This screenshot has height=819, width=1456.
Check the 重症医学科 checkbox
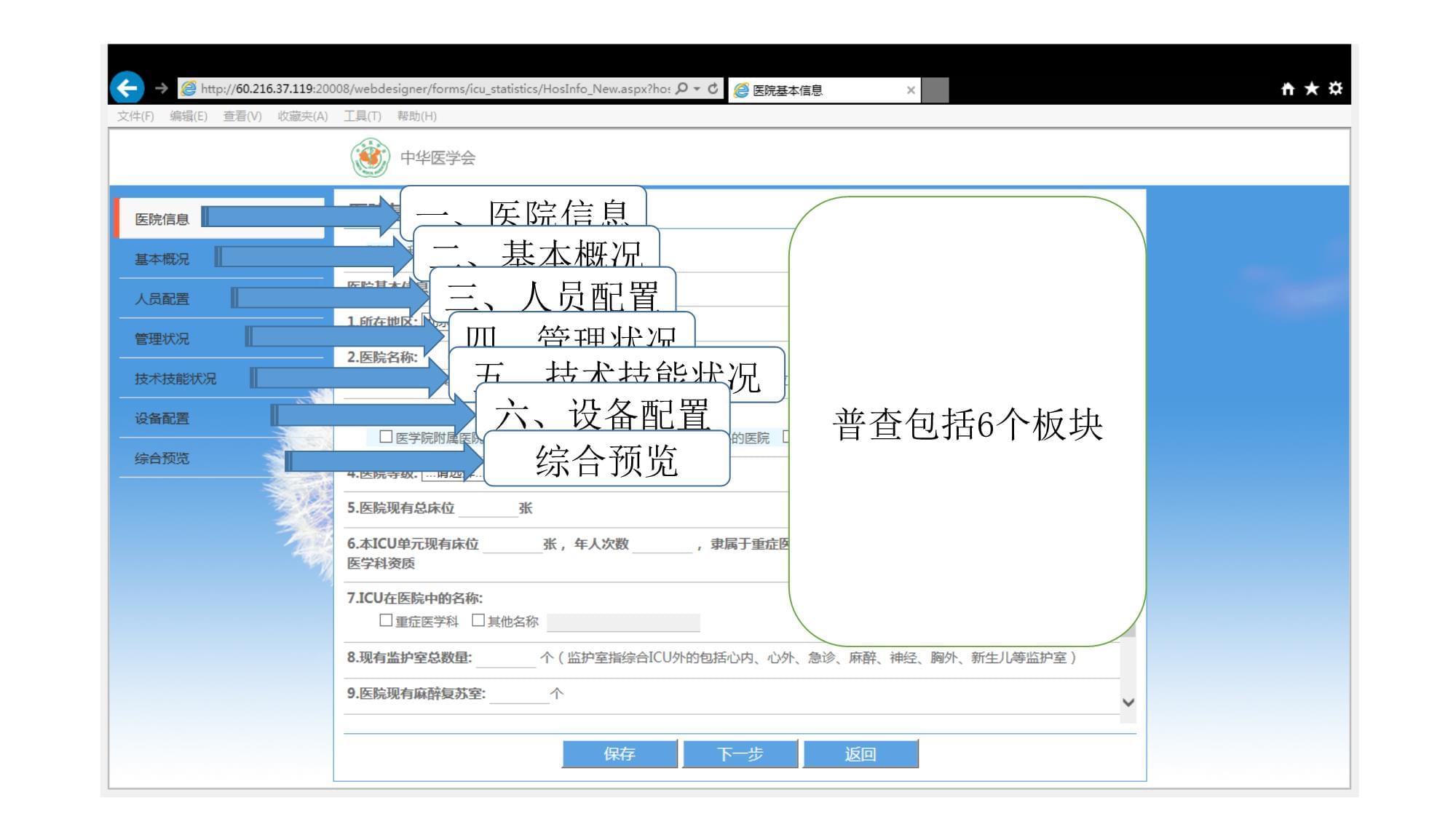pos(386,620)
